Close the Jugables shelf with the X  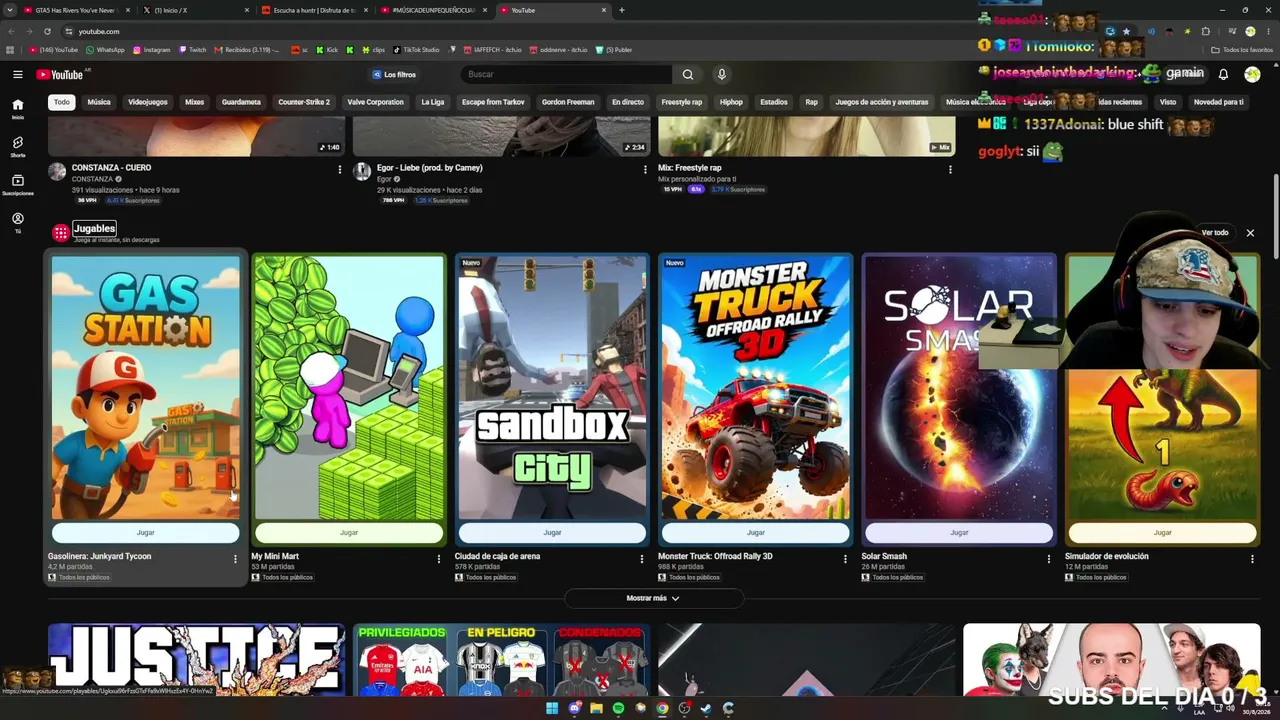coord(1250,233)
